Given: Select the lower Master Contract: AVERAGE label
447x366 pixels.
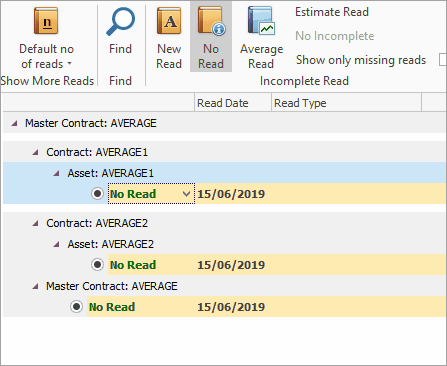Looking at the screenshot, I should point(112,286).
